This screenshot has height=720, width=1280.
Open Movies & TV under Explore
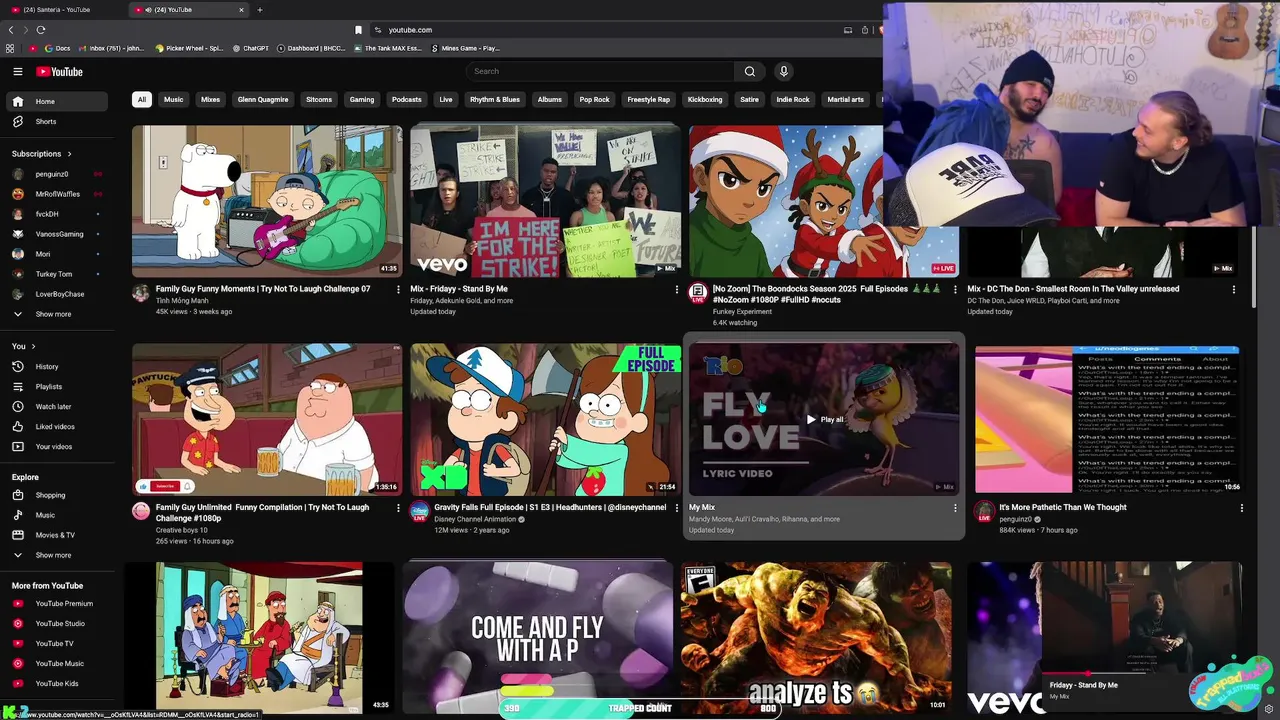[x=56, y=535]
